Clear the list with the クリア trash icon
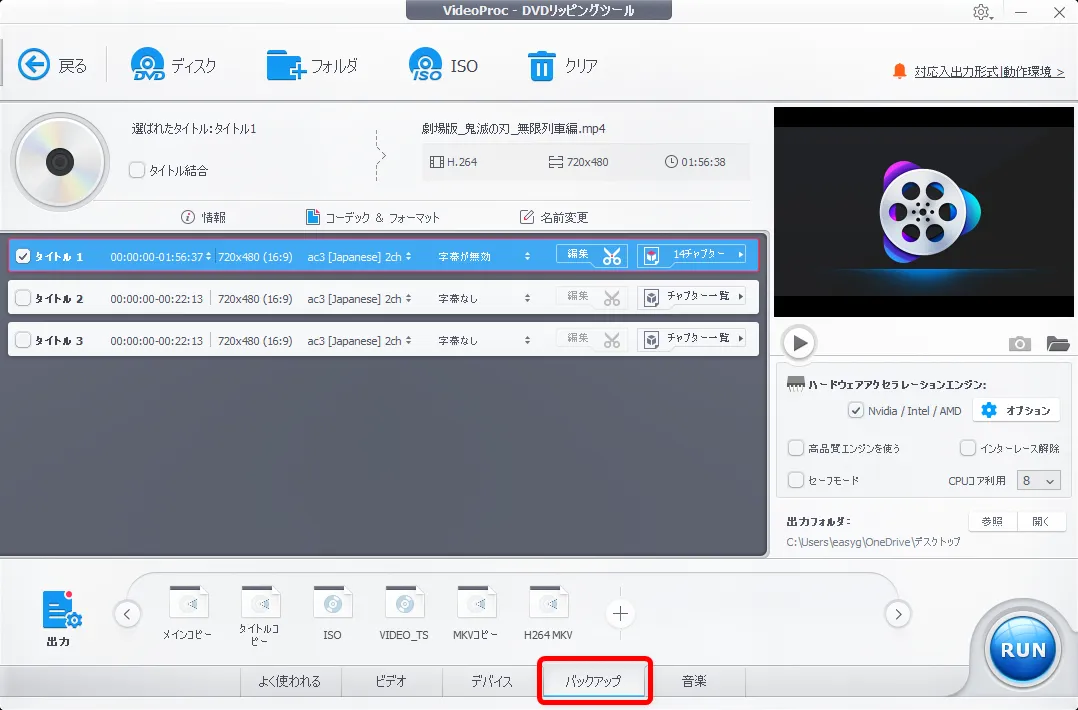Viewport: 1078px width, 710px height. [x=541, y=66]
